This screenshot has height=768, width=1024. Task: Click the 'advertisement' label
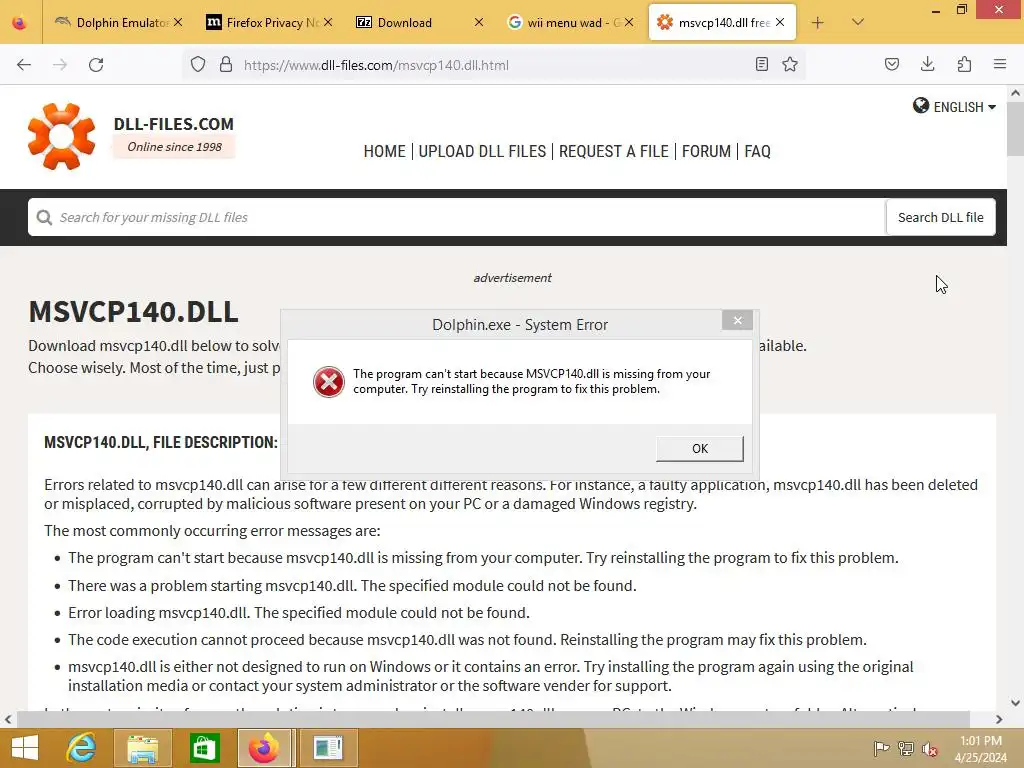pos(513,278)
